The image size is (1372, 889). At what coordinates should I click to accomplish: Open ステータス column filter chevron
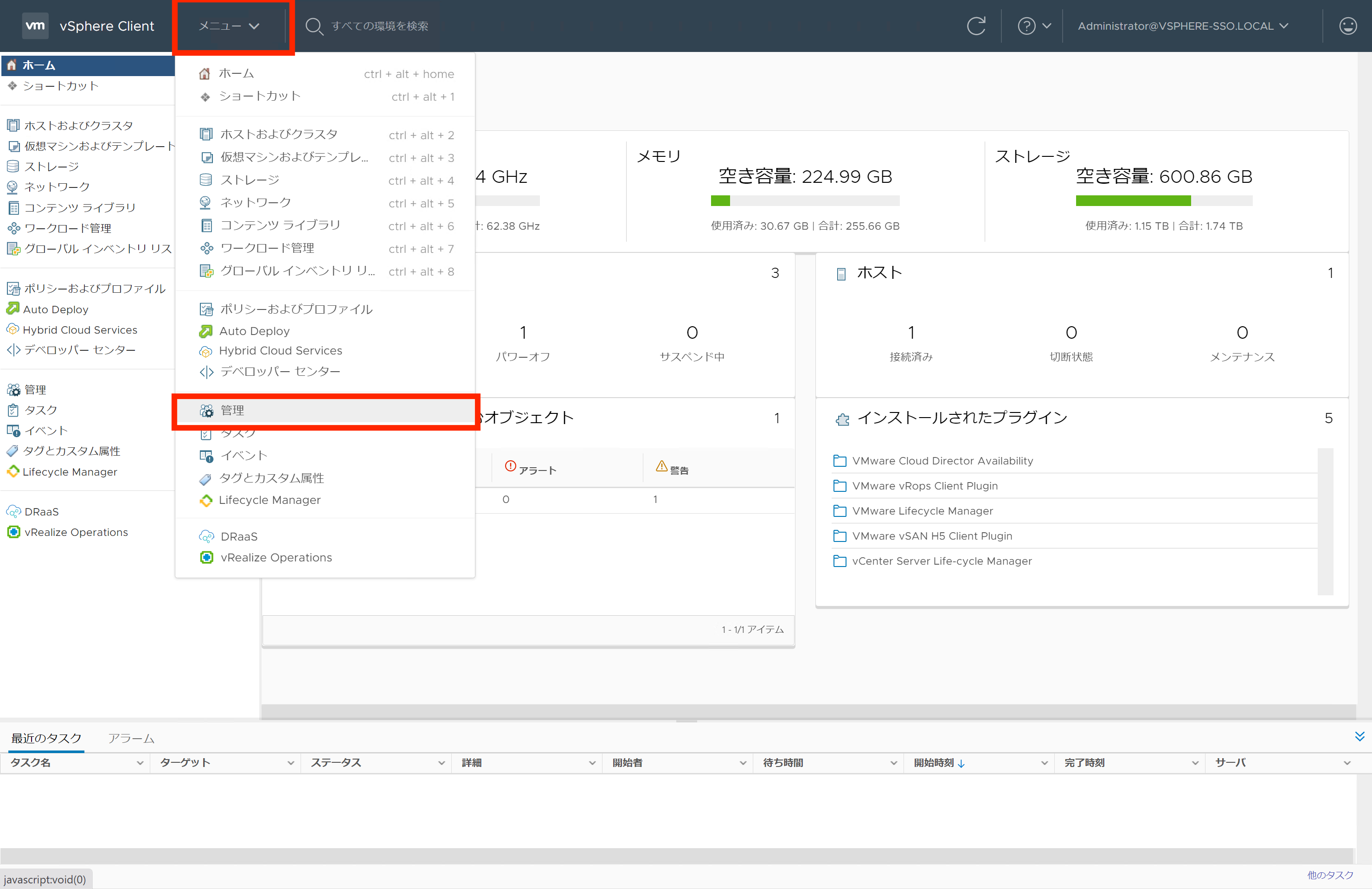click(442, 763)
